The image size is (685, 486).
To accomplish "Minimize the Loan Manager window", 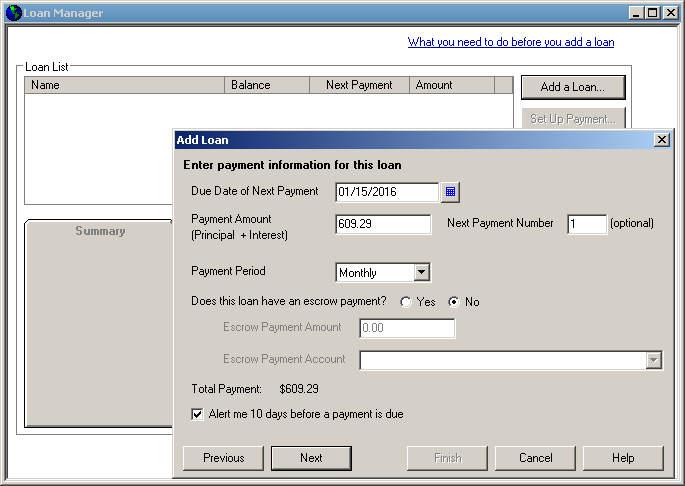I will point(636,13).
